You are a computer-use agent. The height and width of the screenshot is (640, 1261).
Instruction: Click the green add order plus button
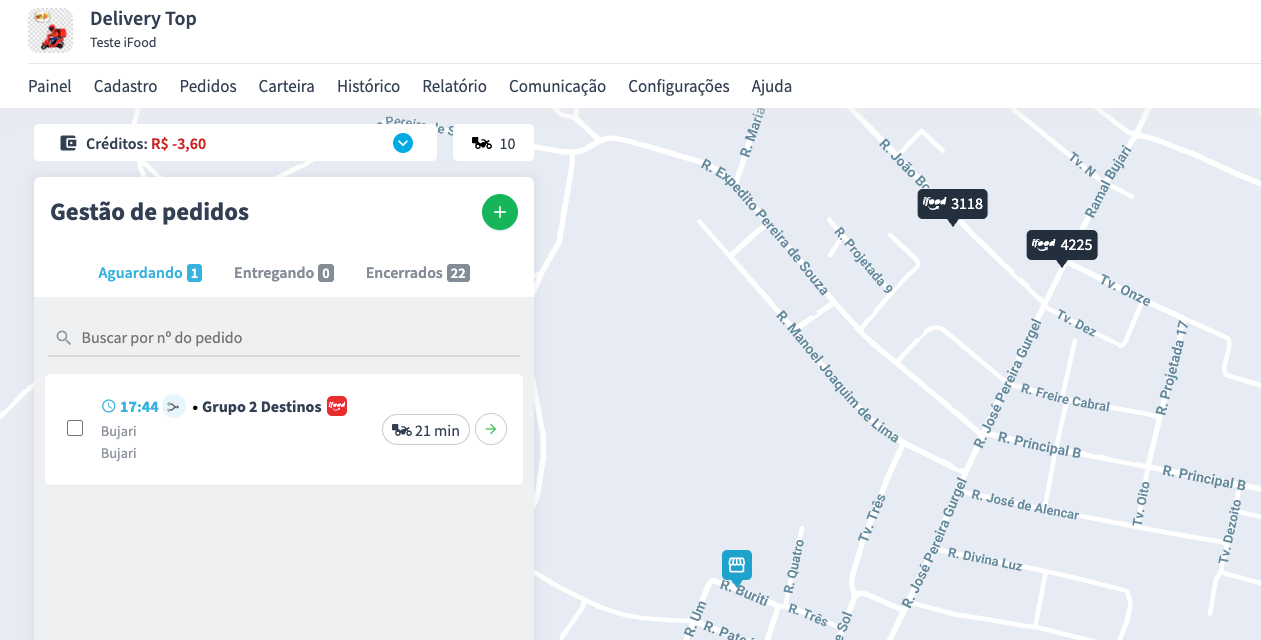click(x=500, y=212)
